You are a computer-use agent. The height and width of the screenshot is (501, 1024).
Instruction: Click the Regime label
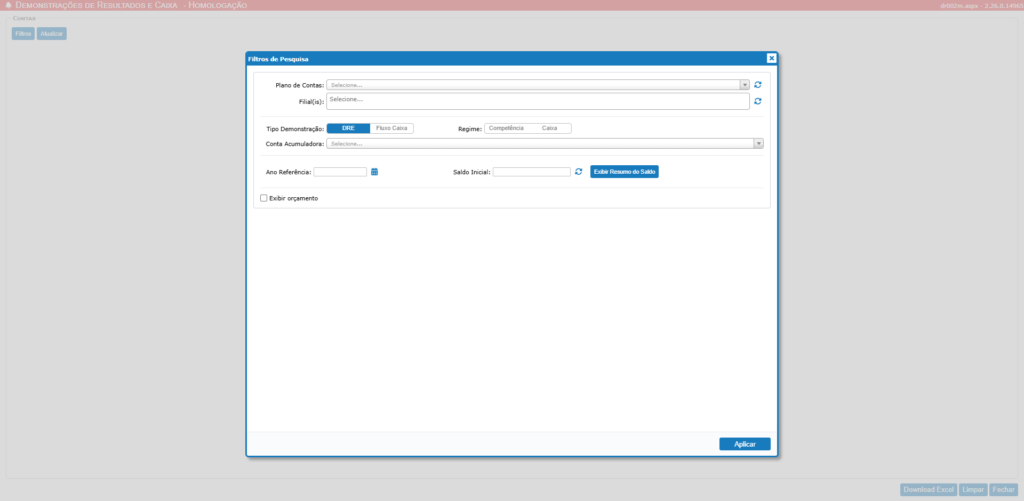coord(470,129)
